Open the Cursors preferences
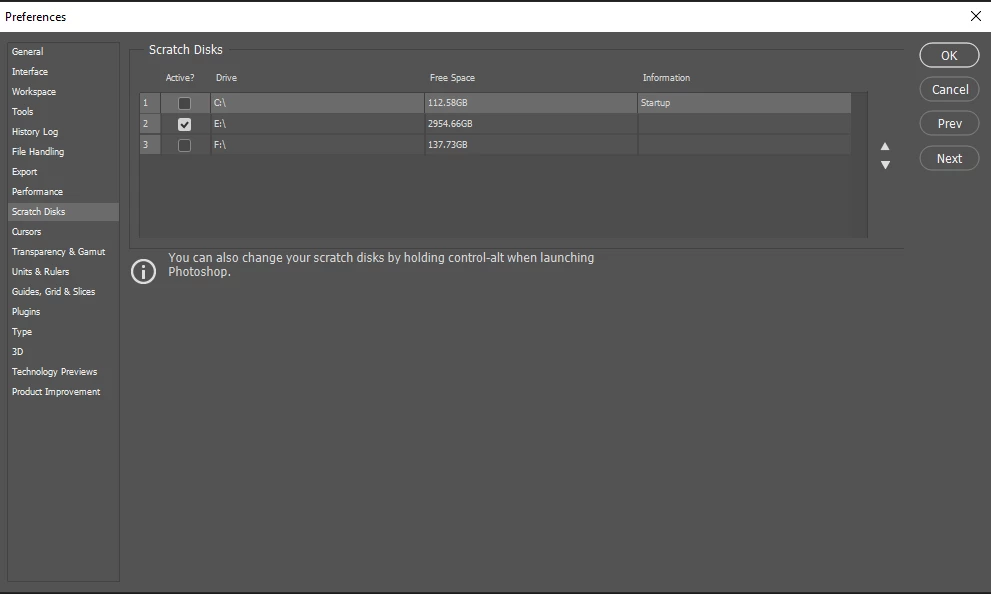The image size is (991, 594). click(63, 232)
